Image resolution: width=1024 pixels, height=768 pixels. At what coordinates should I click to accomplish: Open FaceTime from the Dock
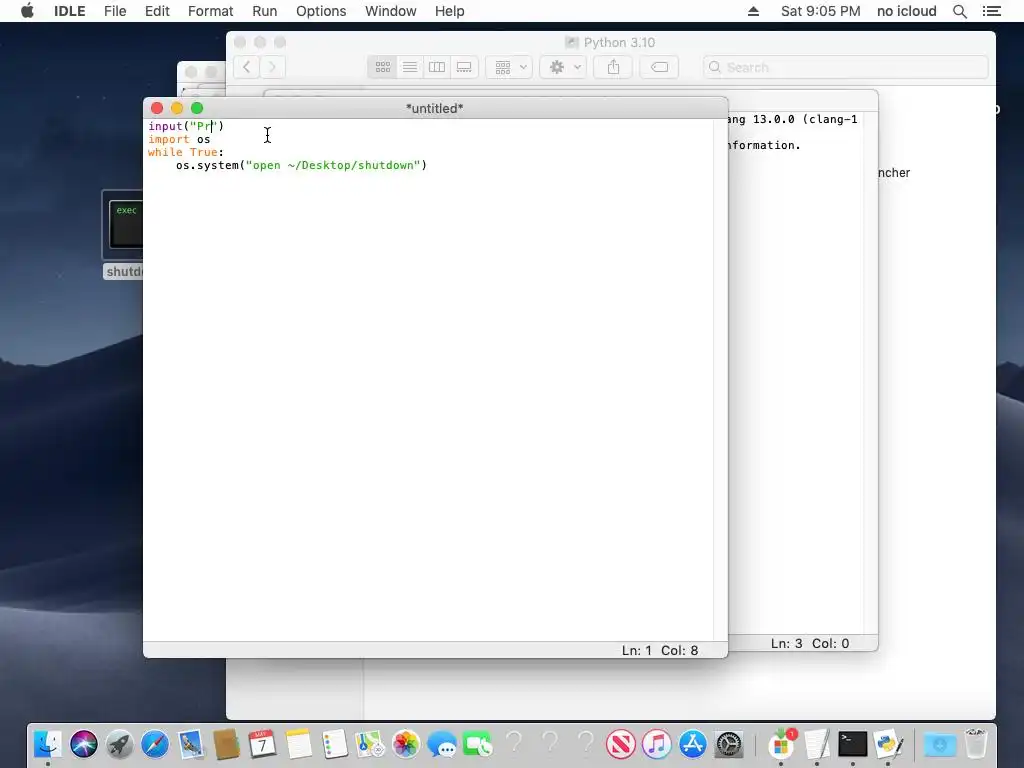[x=477, y=744]
